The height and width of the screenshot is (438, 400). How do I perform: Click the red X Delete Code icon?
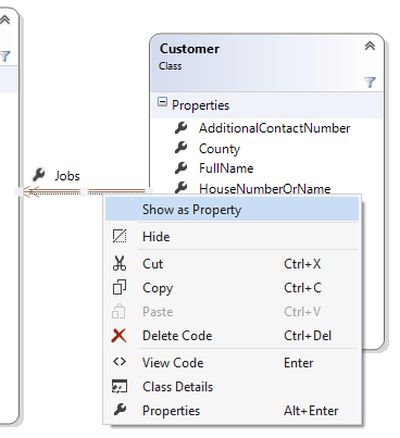click(x=119, y=335)
